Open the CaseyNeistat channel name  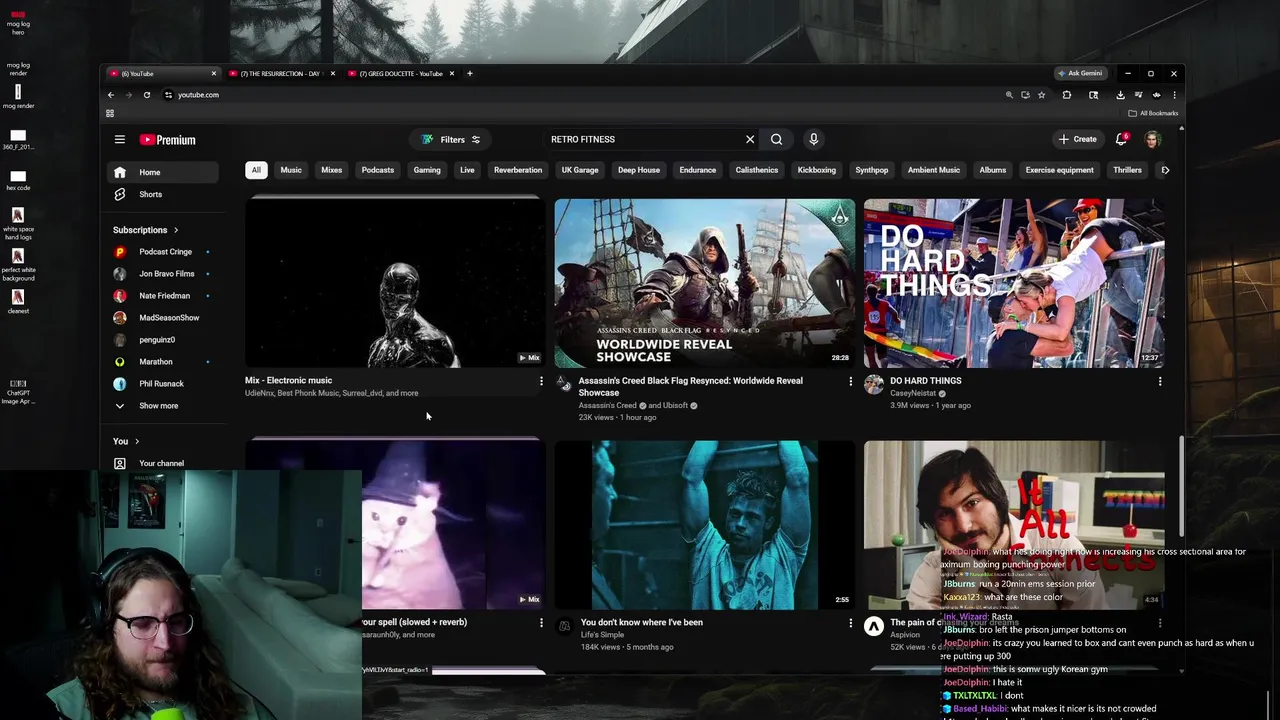913,393
